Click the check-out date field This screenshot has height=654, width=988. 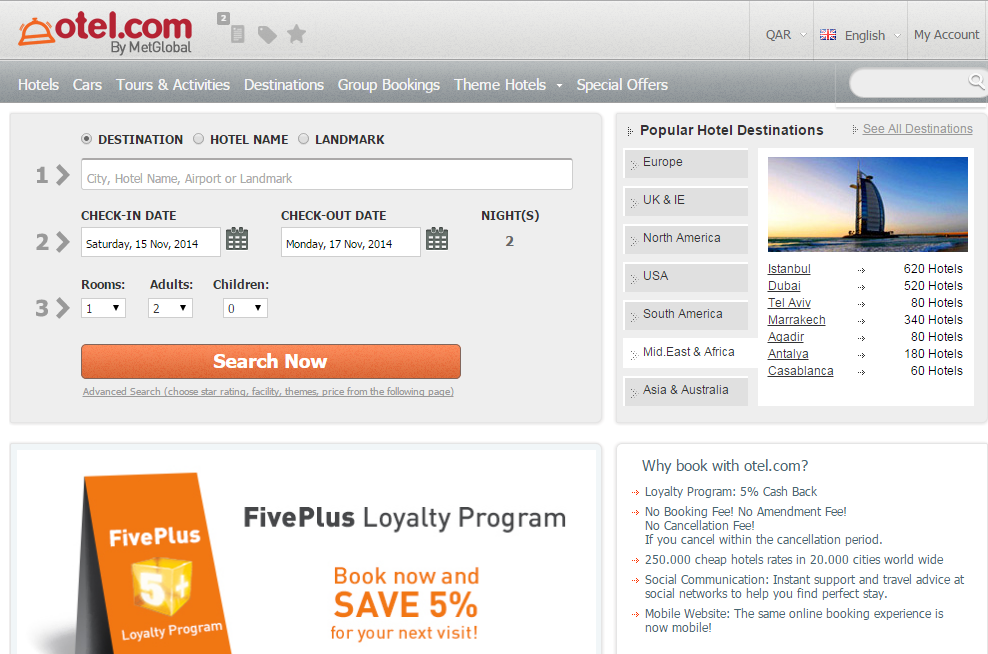tap(350, 242)
